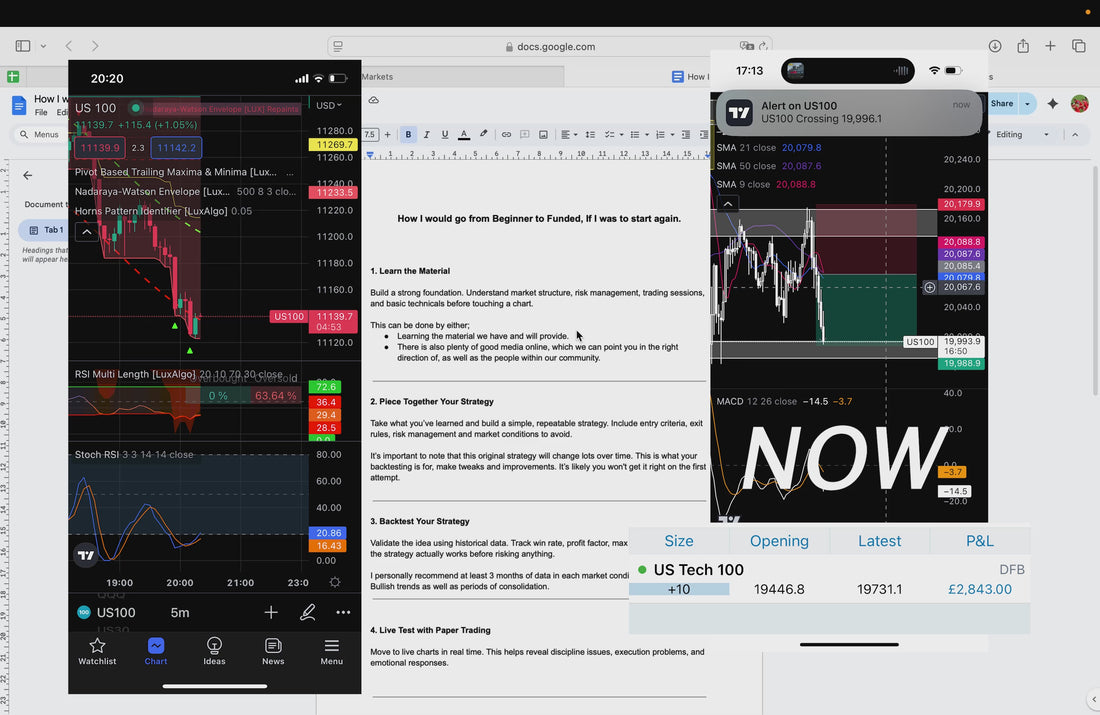Toggle bold formatting
Image resolution: width=1100 pixels, height=715 pixels.
[408, 134]
